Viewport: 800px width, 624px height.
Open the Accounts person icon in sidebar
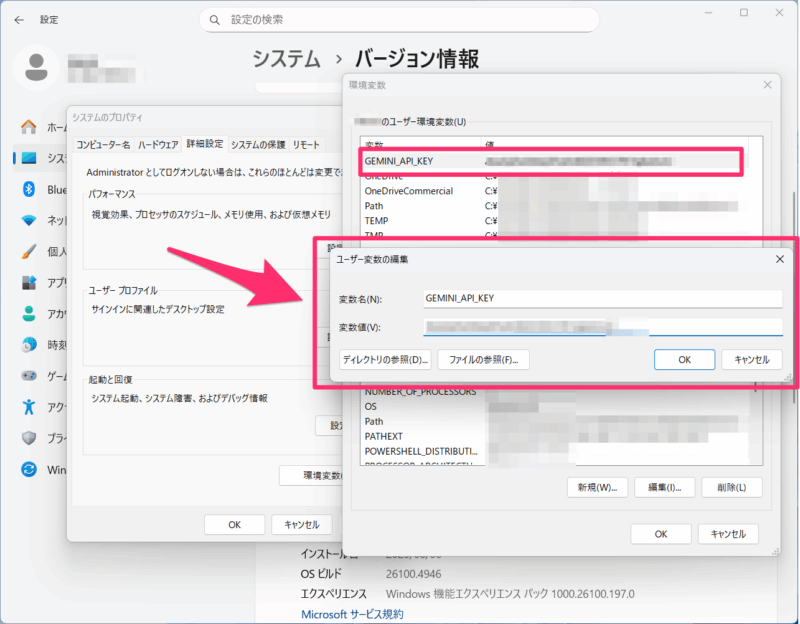click(29, 313)
